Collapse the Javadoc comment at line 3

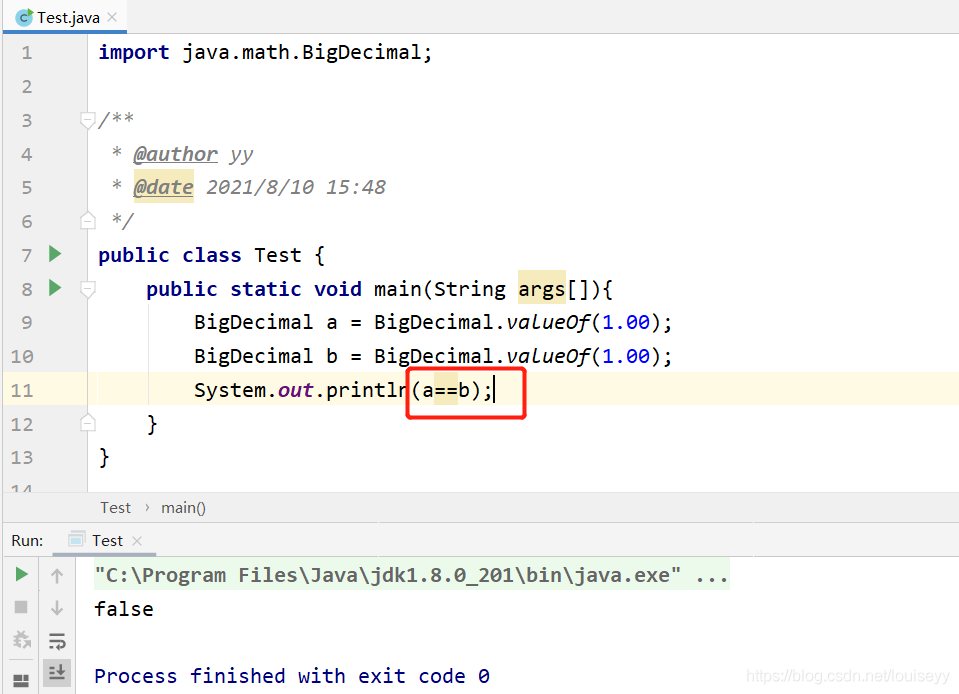click(x=87, y=120)
